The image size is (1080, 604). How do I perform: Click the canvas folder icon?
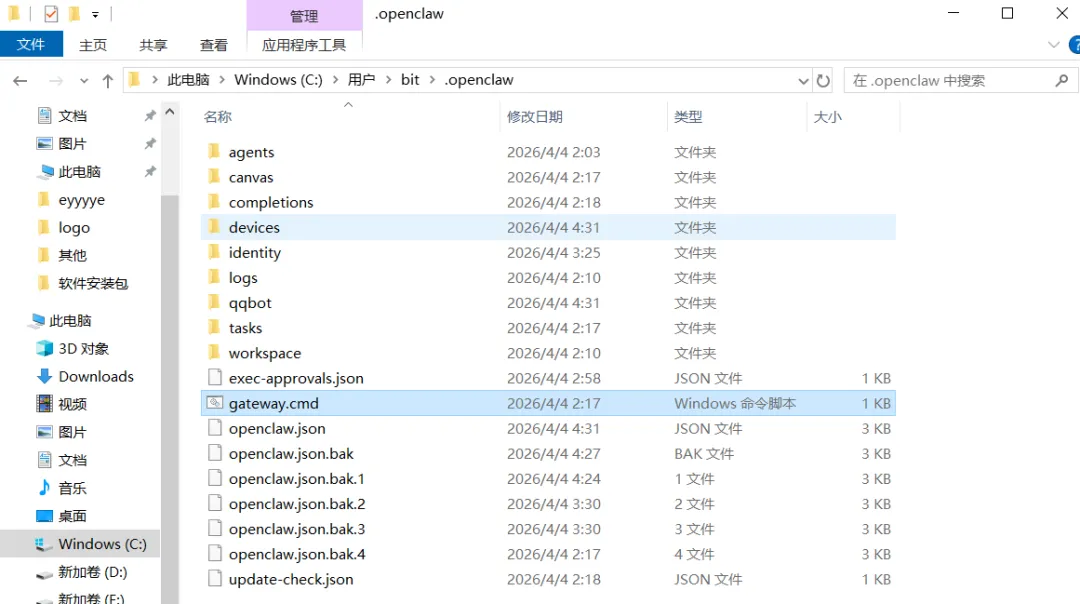click(x=214, y=177)
